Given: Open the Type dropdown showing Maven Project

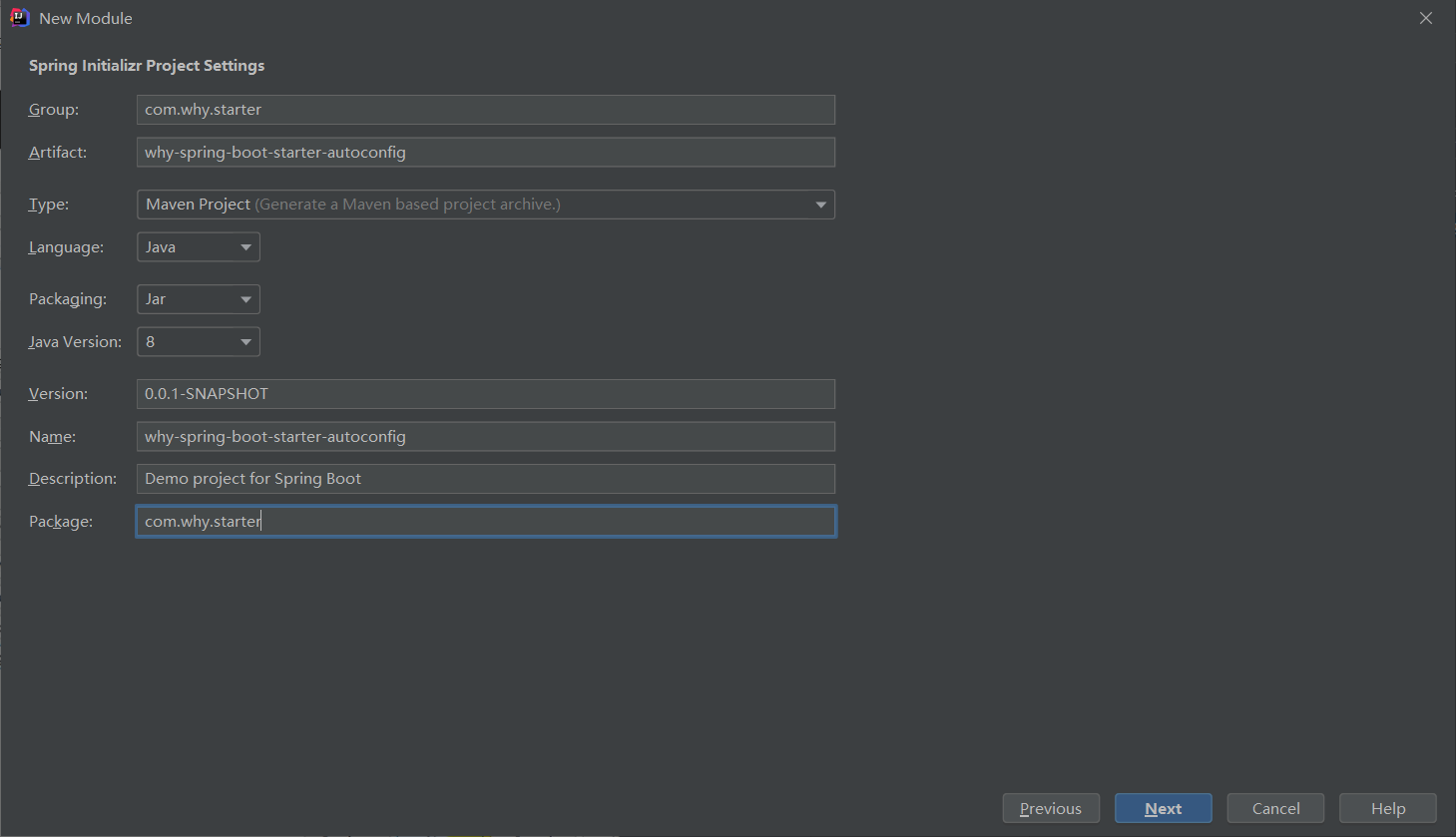Looking at the screenshot, I should pos(486,205).
